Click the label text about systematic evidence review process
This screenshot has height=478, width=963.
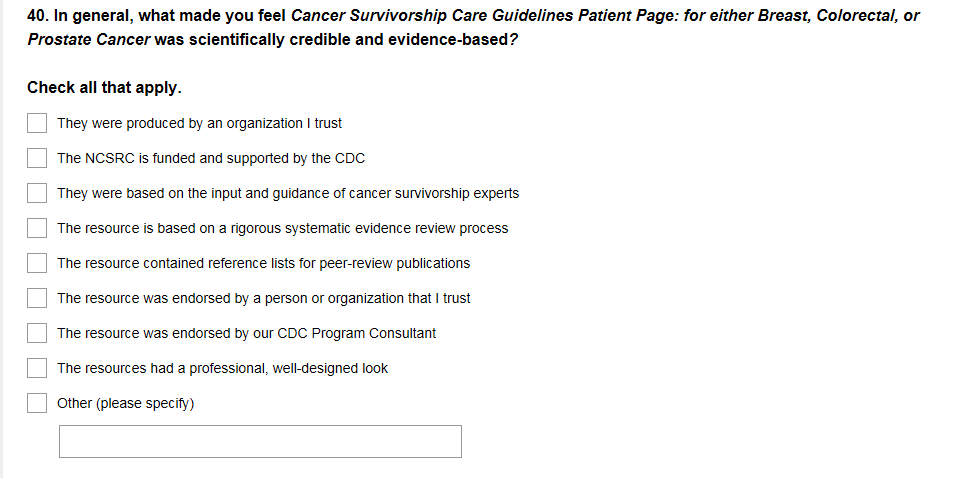(x=282, y=228)
